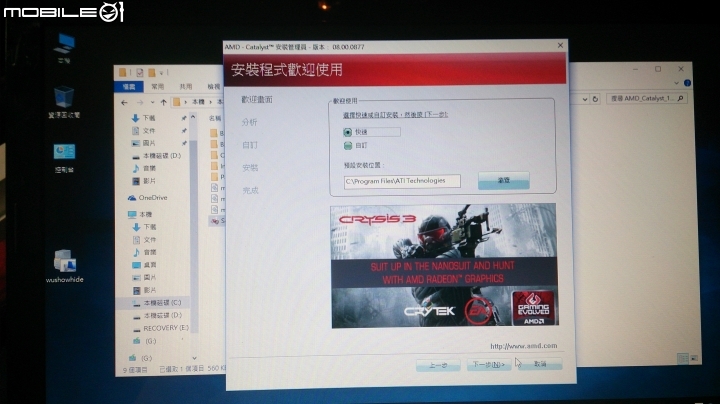720x404 pixels.
Task: Click the 安裝 step in installer sidebar
Action: click(250, 168)
